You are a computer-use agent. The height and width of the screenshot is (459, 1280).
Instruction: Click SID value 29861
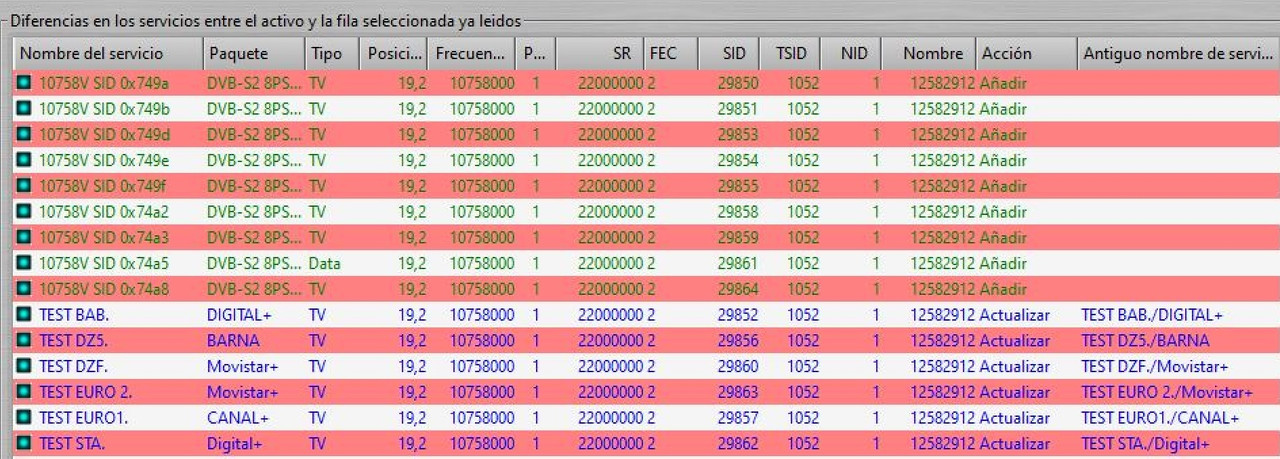click(x=738, y=263)
